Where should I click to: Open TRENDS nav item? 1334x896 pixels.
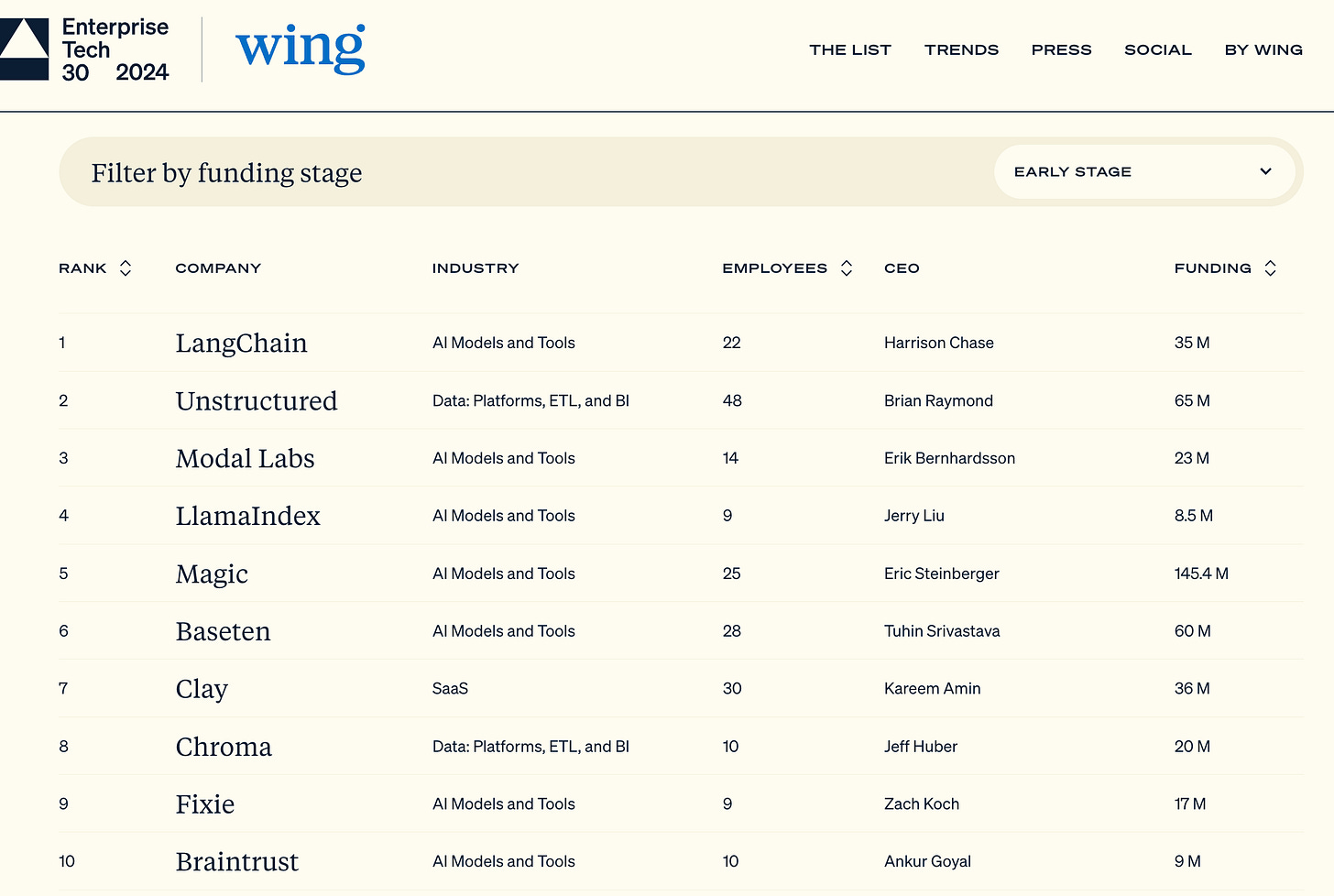click(961, 49)
